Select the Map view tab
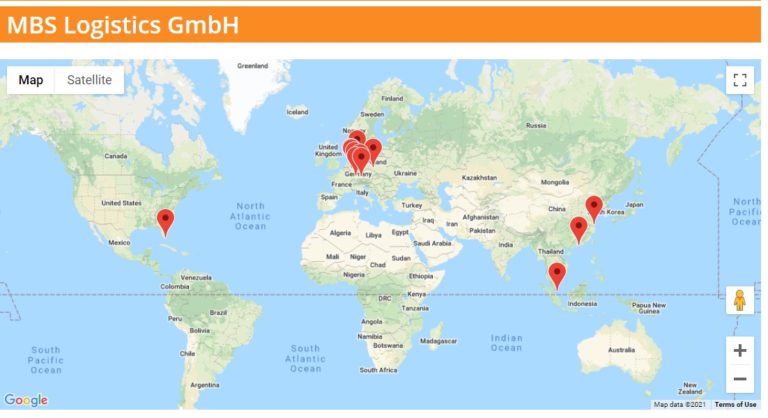This screenshot has width=768, height=418. point(31,80)
